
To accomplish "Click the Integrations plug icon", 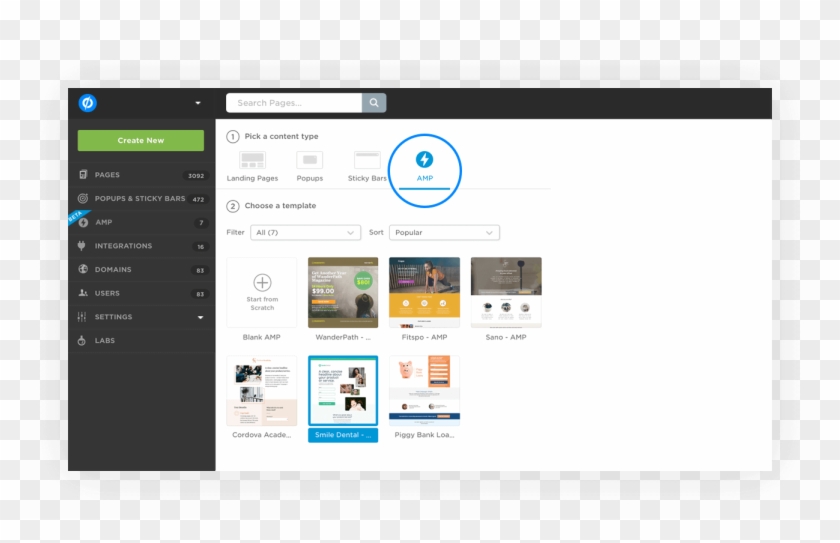I will 81,246.
